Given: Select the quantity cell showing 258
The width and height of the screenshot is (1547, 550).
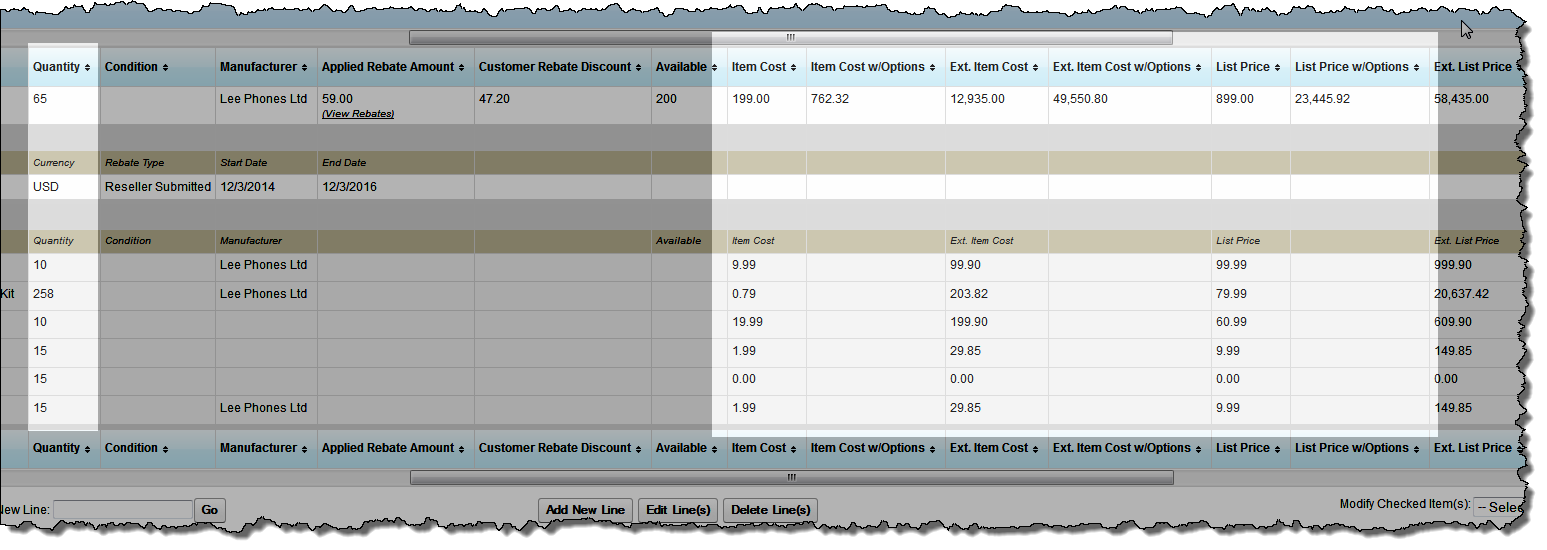Looking at the screenshot, I should coord(44,294).
